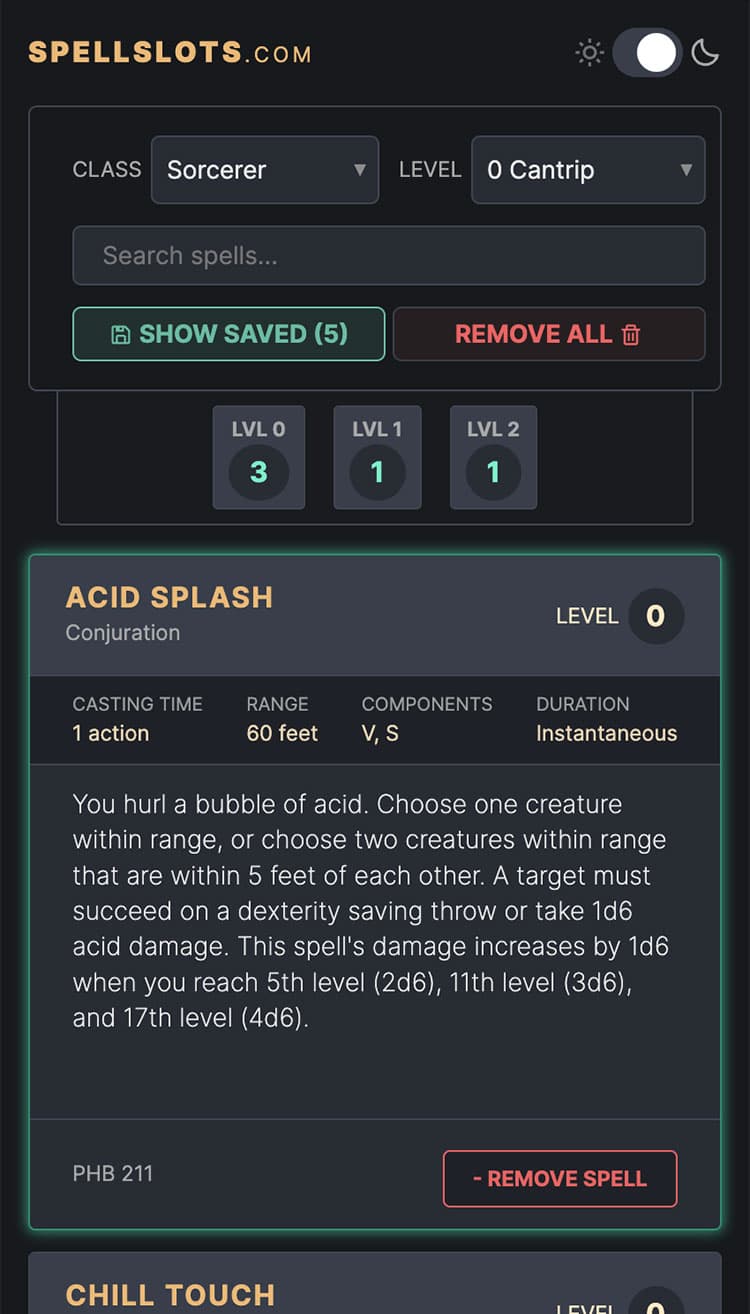The width and height of the screenshot is (750, 1314).
Task: Click the Search spells input field
Action: coord(389,256)
